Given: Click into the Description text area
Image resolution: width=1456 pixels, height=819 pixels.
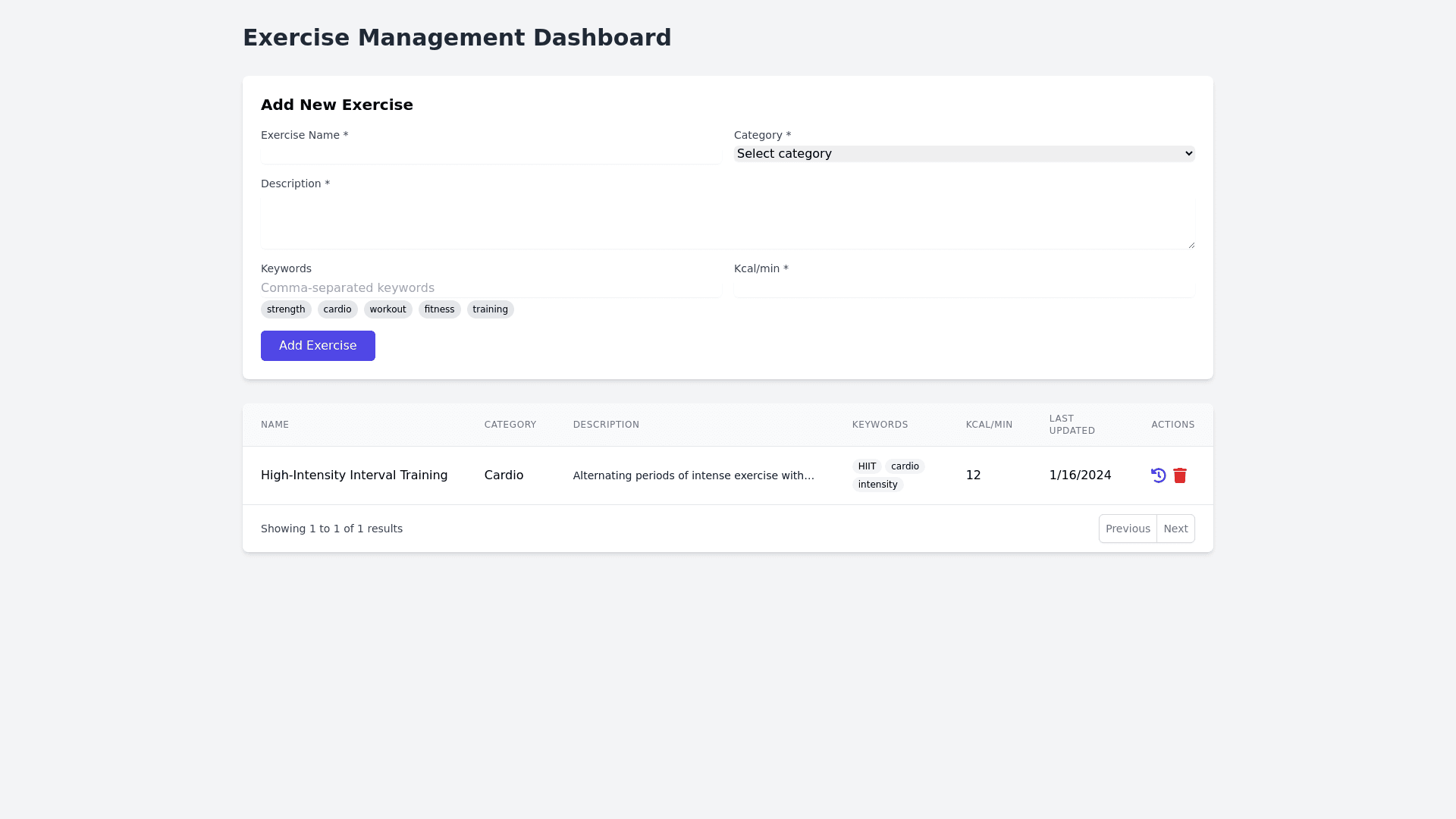Looking at the screenshot, I should (727, 223).
